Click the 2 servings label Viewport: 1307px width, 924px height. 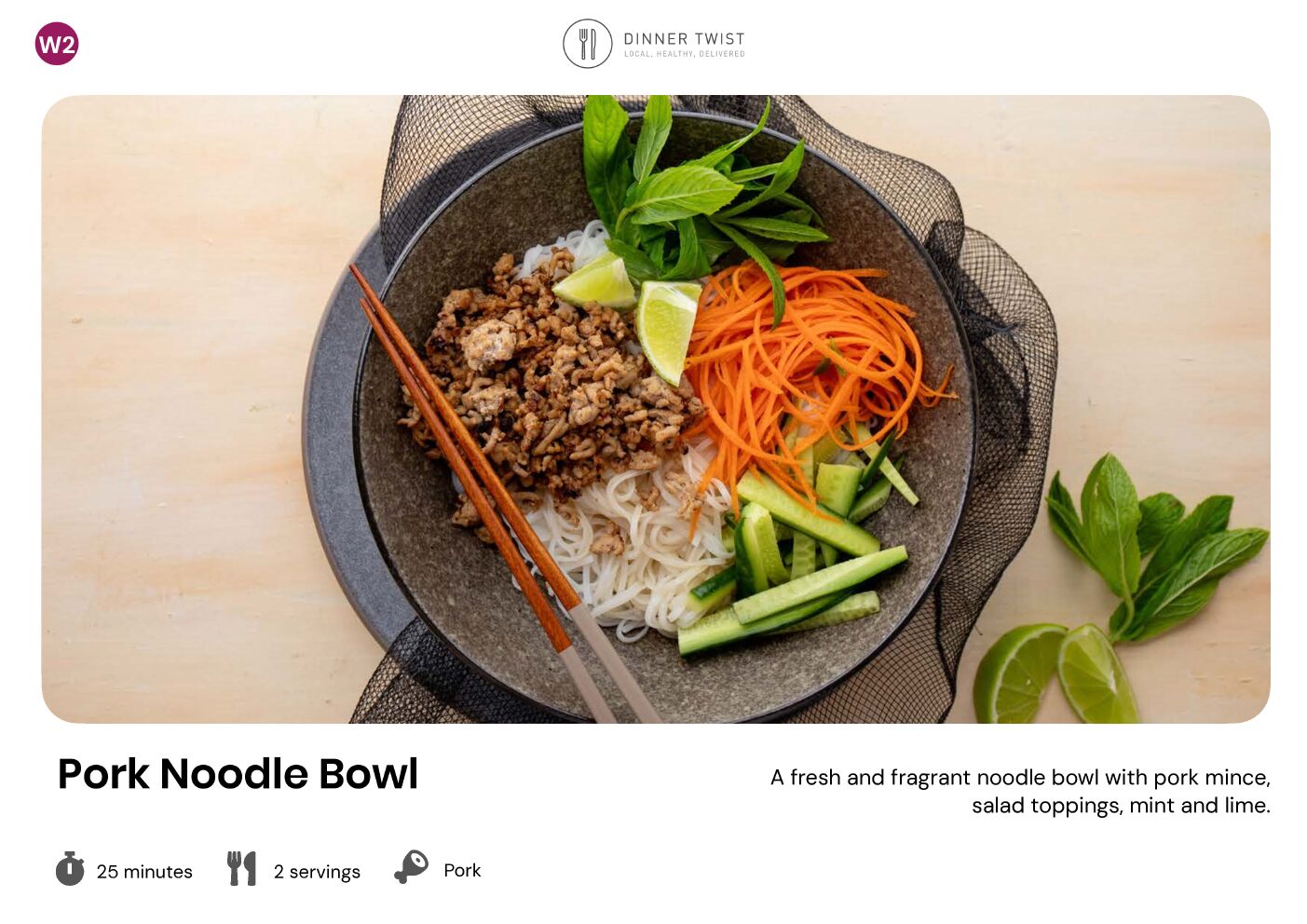point(317,872)
